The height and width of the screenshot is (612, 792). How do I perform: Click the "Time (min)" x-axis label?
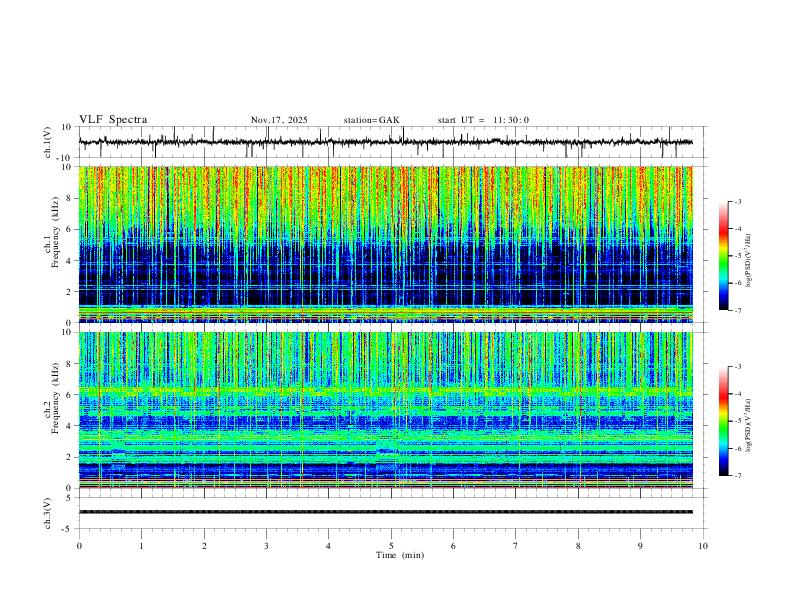click(x=400, y=555)
